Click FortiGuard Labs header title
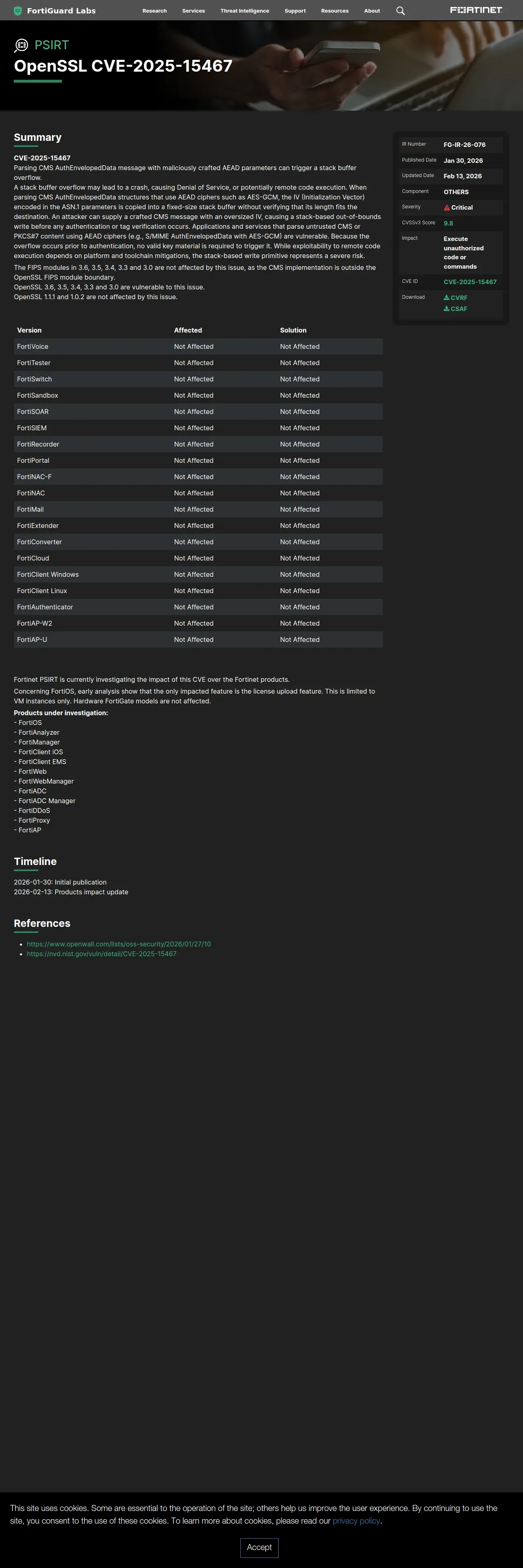 [62, 10]
